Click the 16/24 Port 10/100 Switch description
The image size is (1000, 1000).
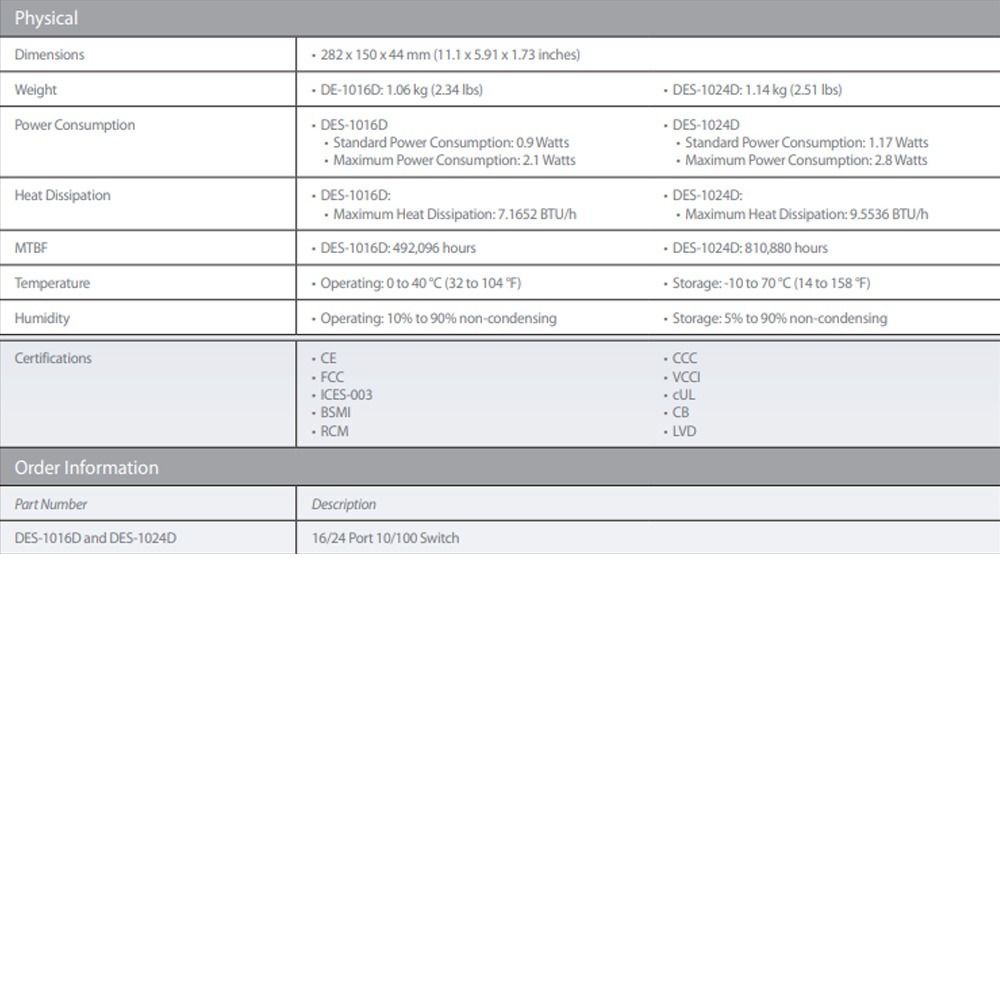click(x=385, y=538)
